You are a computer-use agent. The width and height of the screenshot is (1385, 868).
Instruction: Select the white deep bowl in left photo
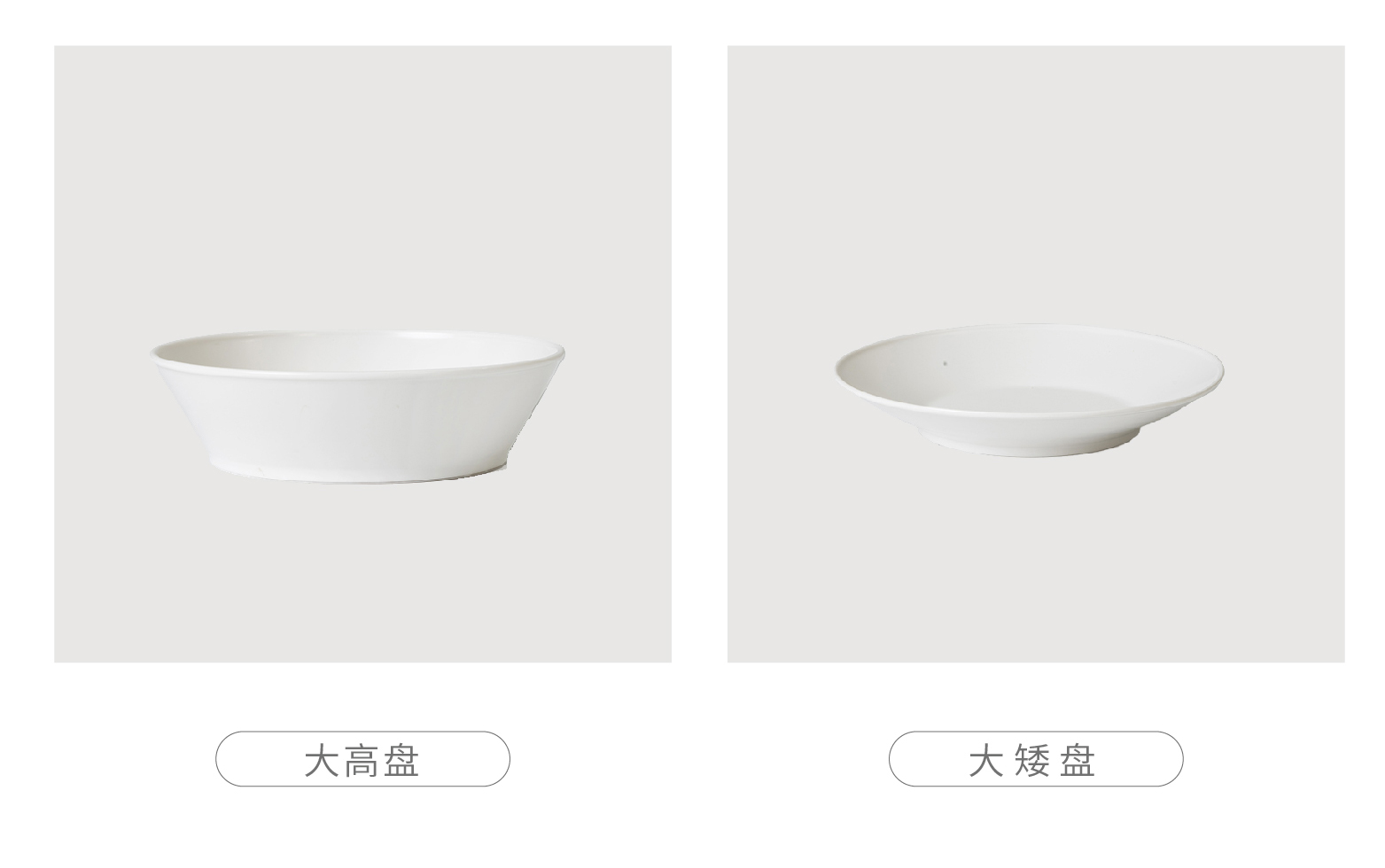coord(357,407)
